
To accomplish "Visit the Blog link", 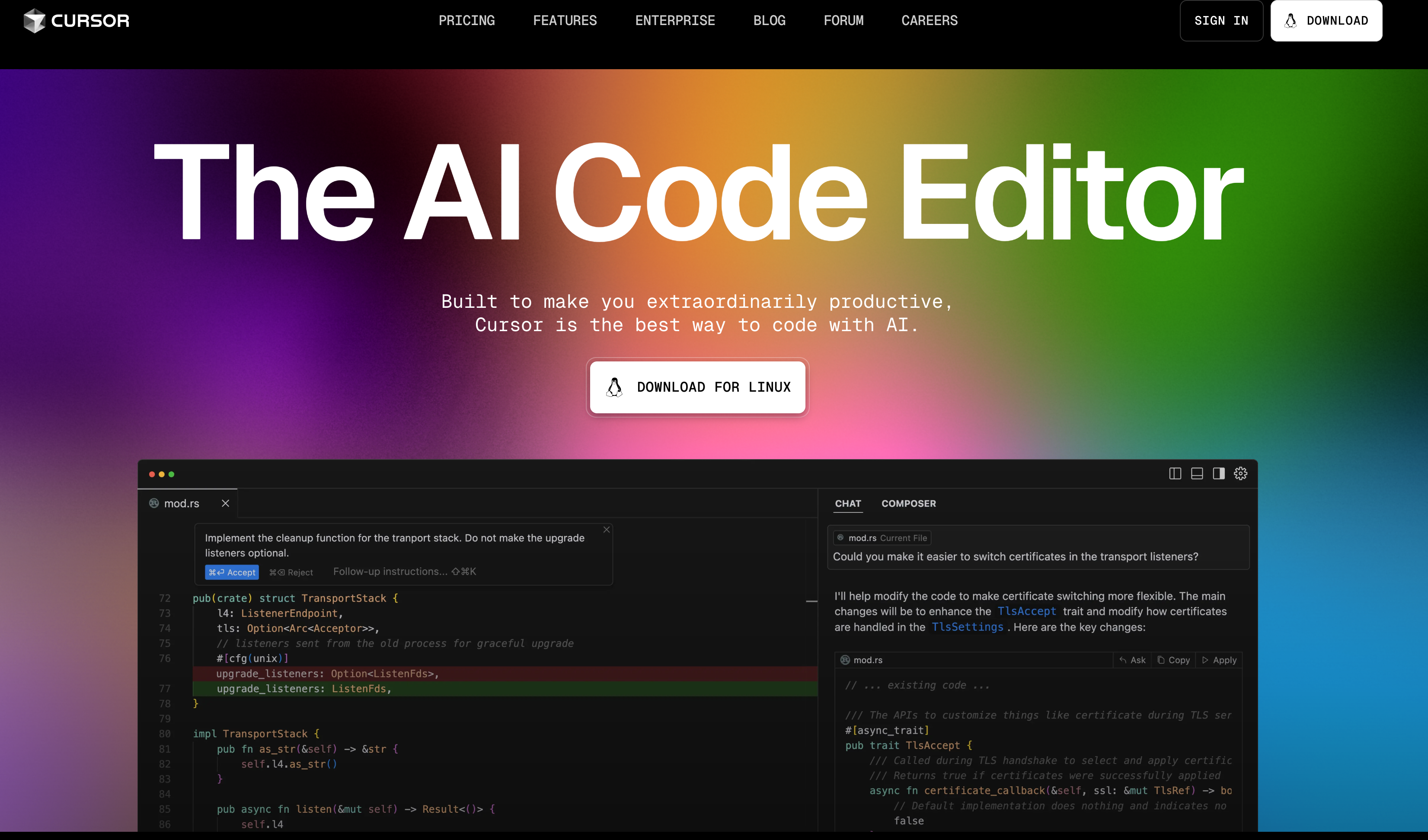I will pos(769,20).
